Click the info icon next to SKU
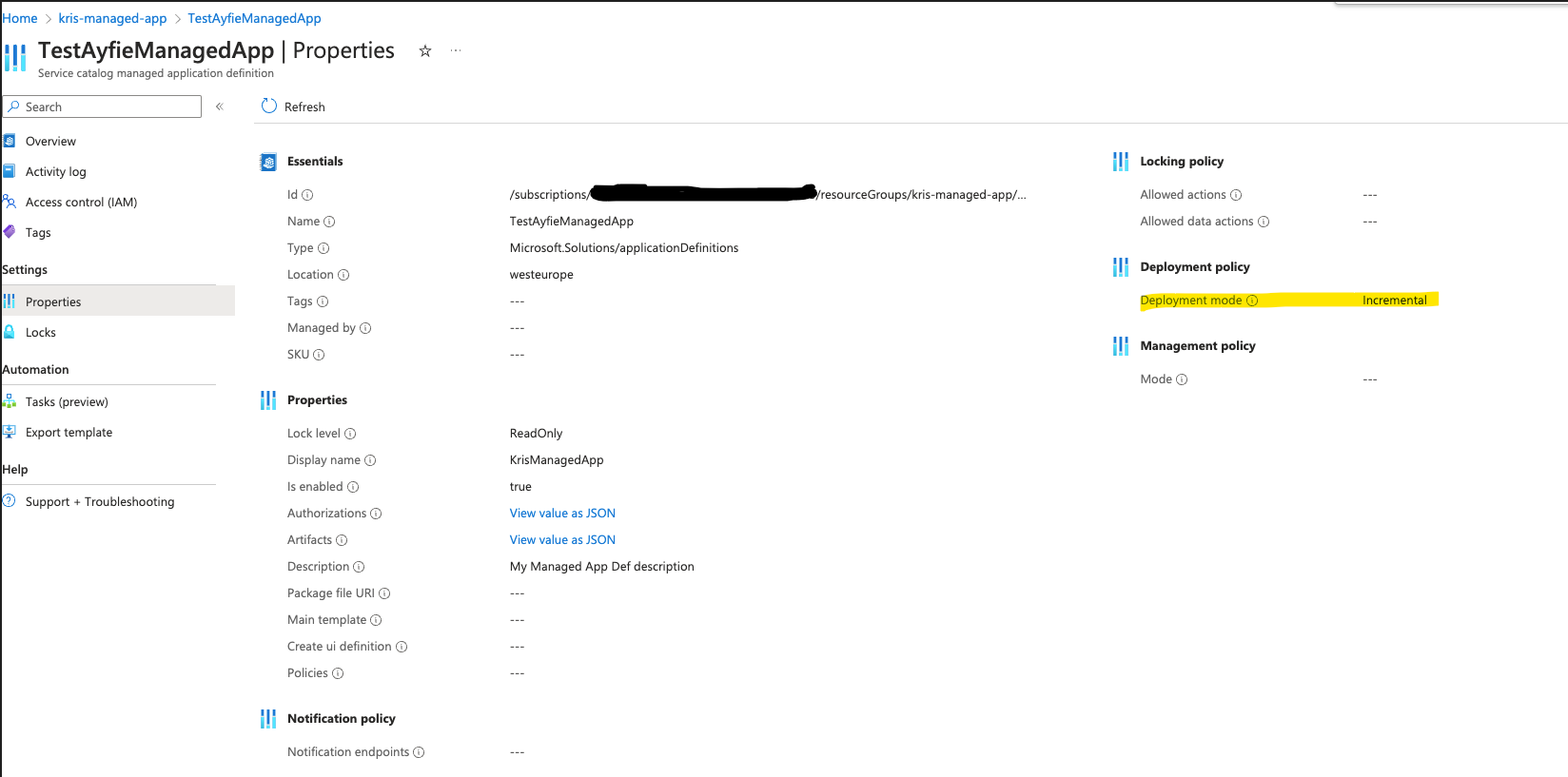 point(319,355)
